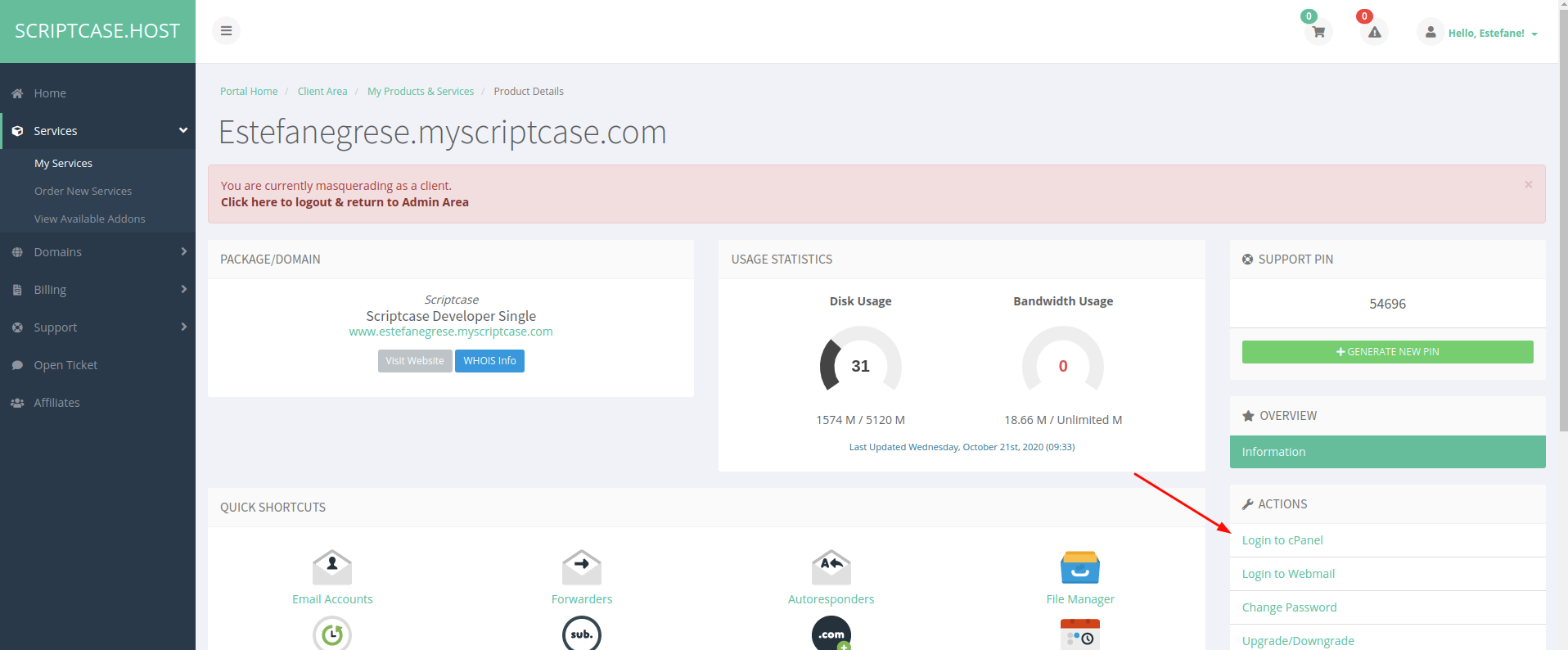Collapse the Services menu chevron
Screen dimensions: 1568x650
(x=183, y=131)
